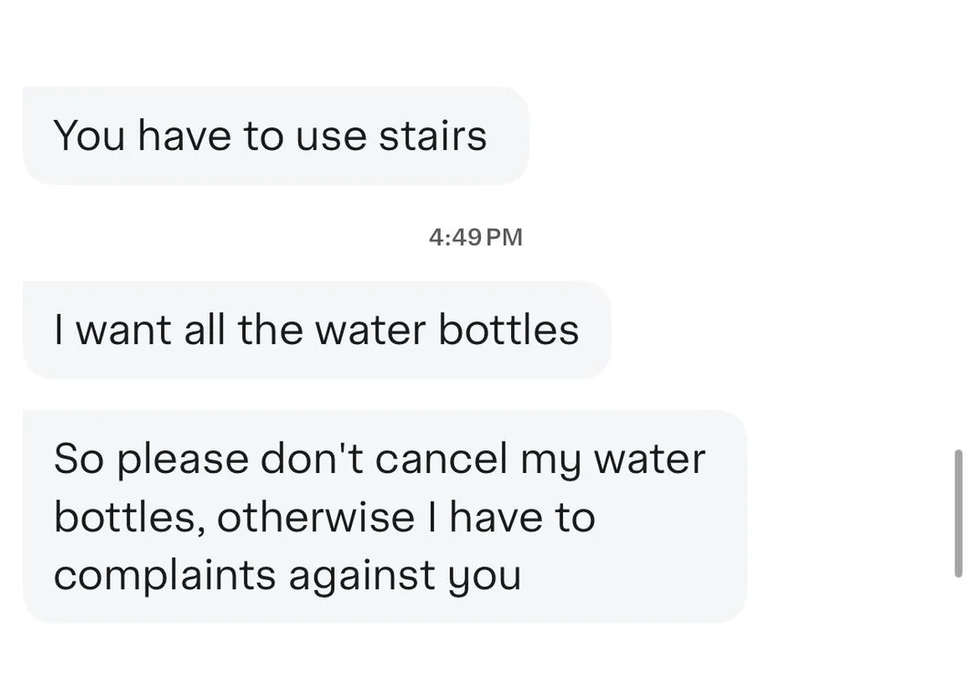Tap the "So please don't cancel" message bubble
Viewport: 980px width, 687px height.
point(384,516)
